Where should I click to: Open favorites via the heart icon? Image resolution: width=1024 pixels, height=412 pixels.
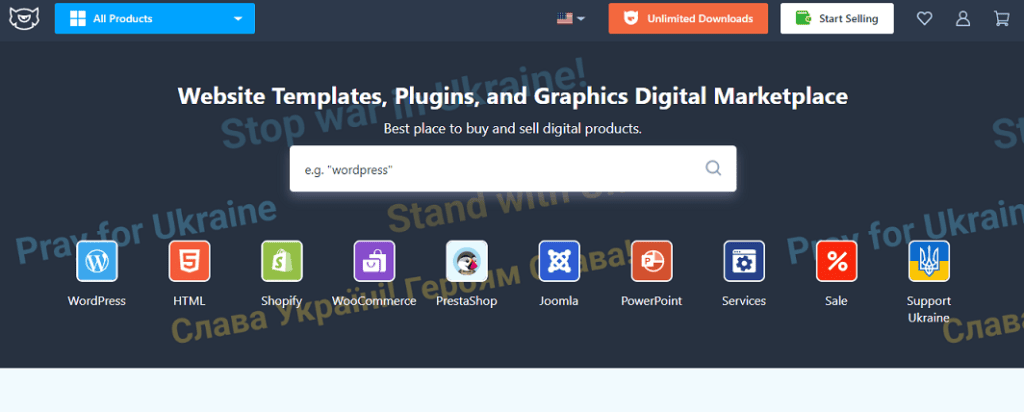(924, 18)
